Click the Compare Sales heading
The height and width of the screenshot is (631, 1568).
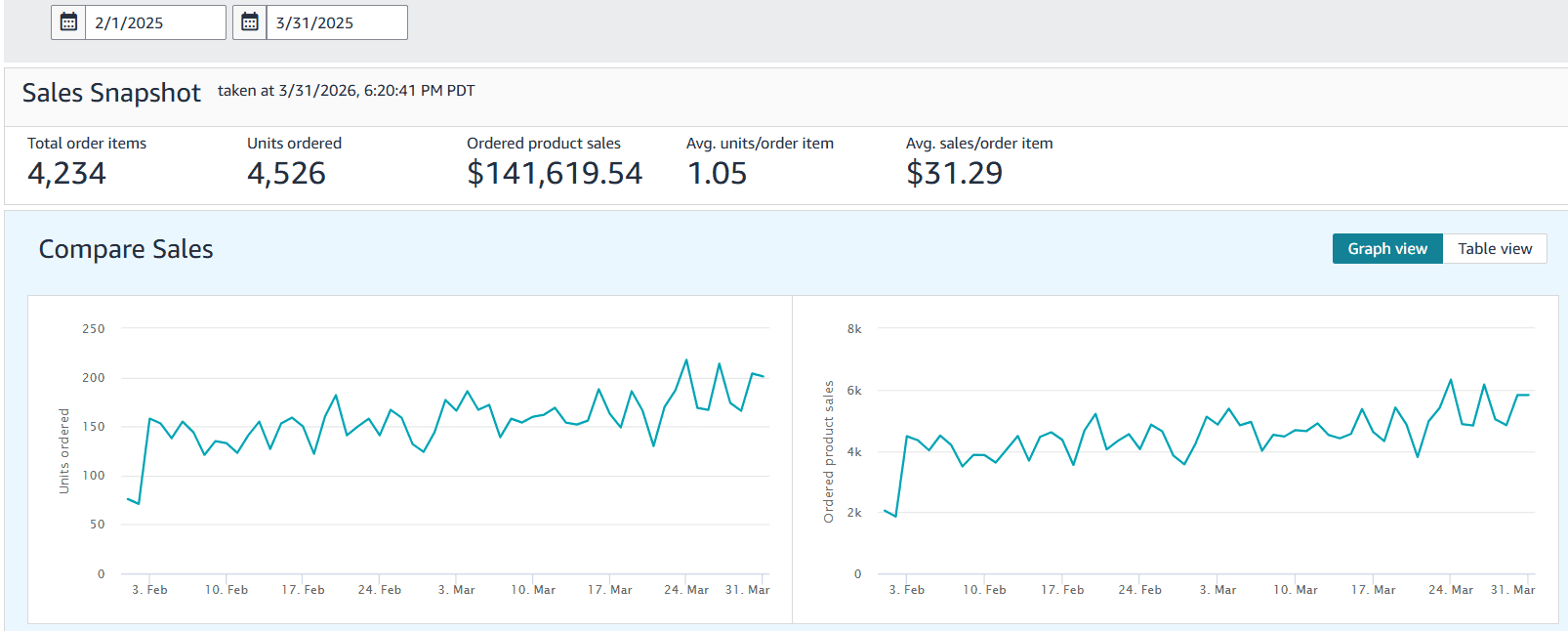click(x=126, y=249)
